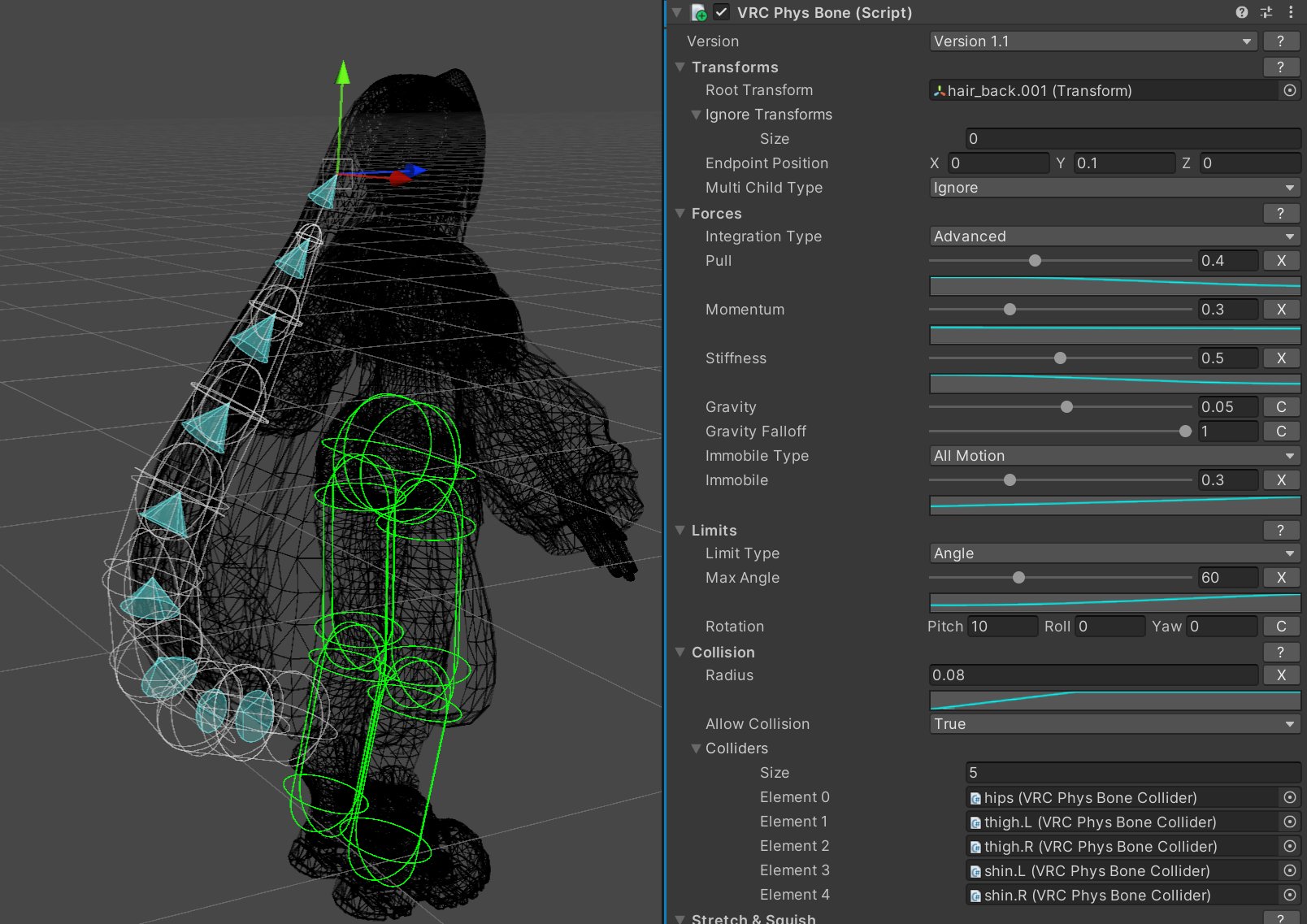
Task: Open the object picker for collider Element 1
Action: pos(1290,822)
